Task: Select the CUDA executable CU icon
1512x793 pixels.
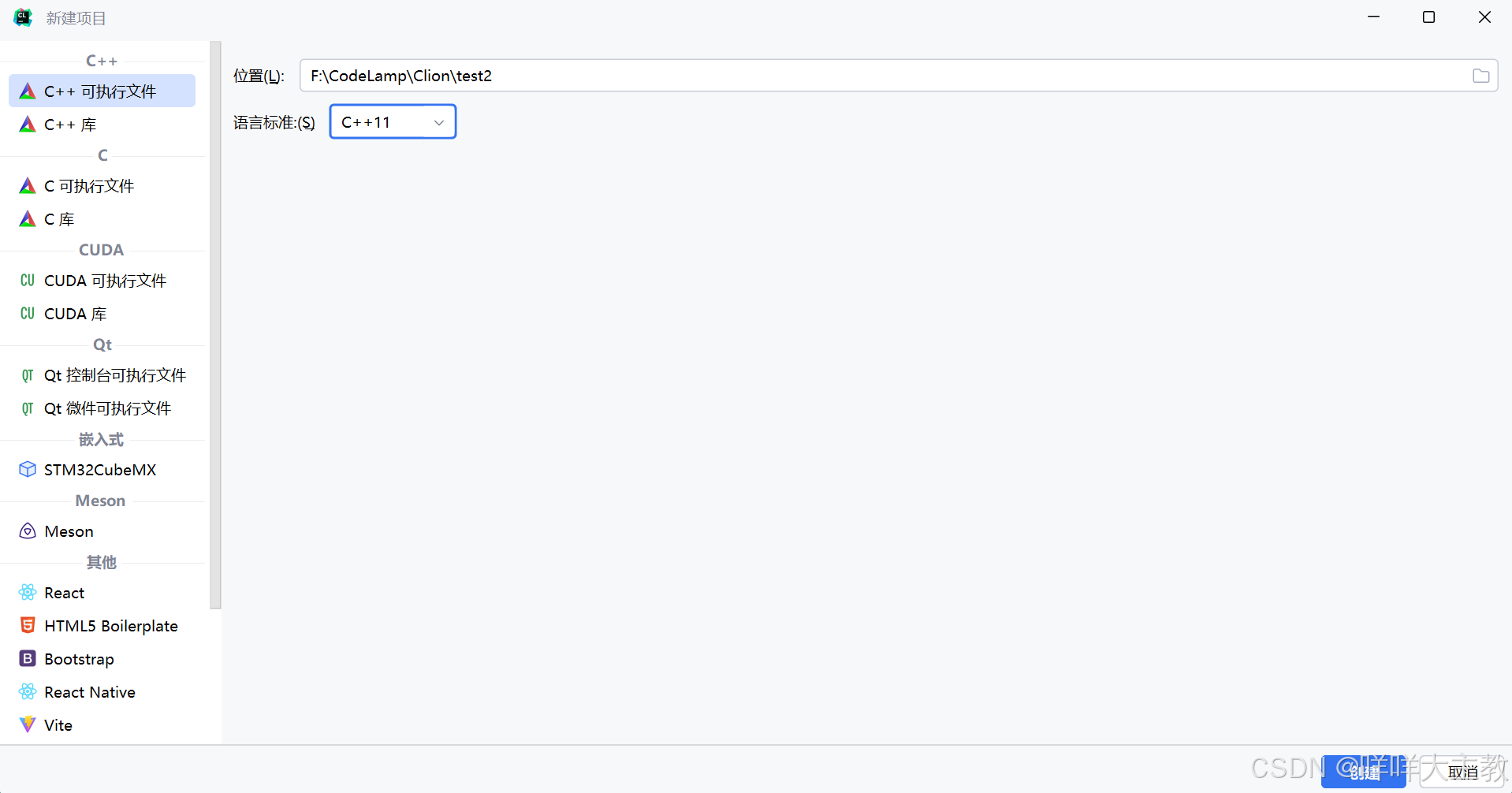Action: (28, 281)
